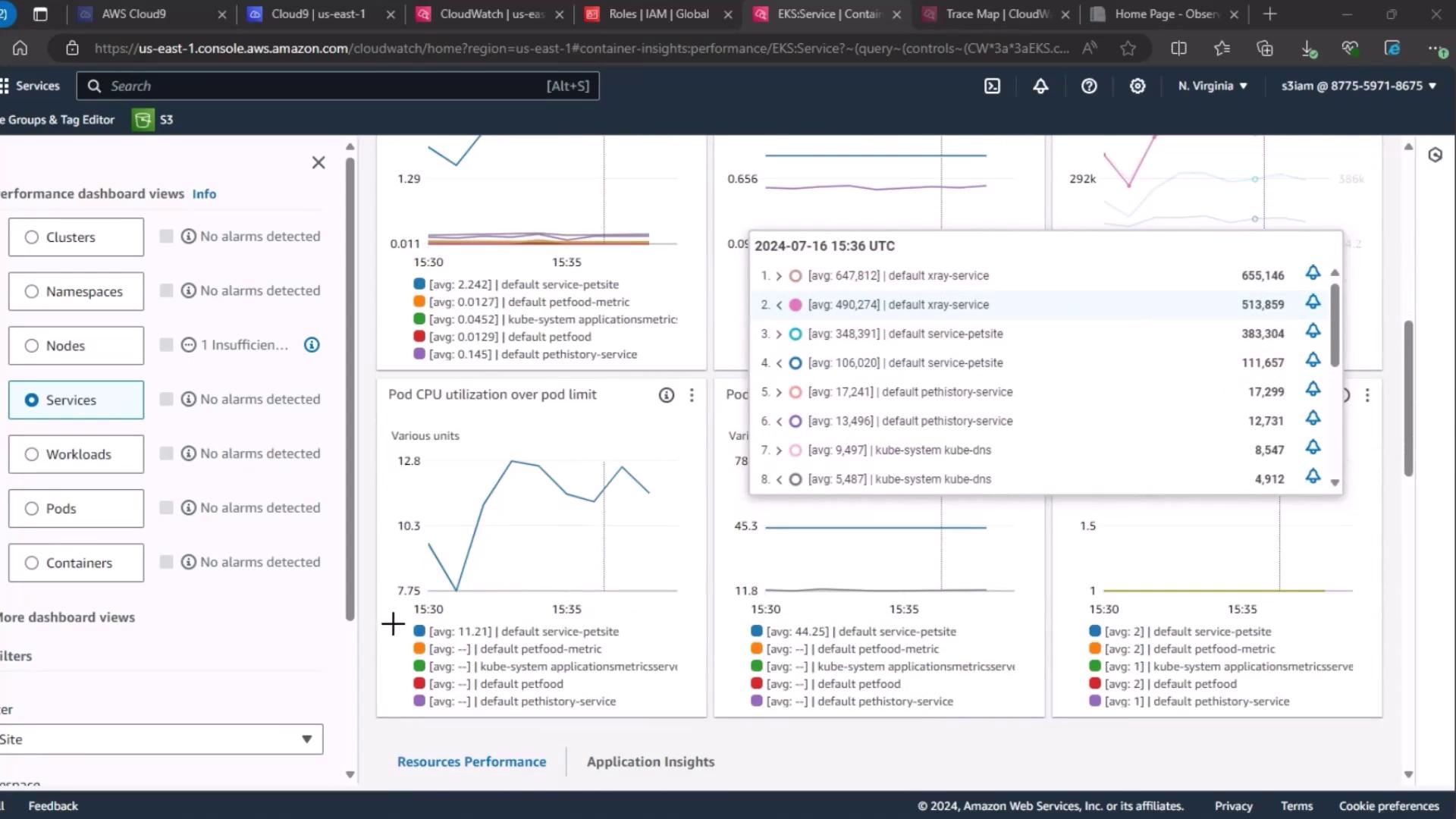Select the Services view radio button
Viewport: 1456px width, 819px height.
tap(31, 400)
